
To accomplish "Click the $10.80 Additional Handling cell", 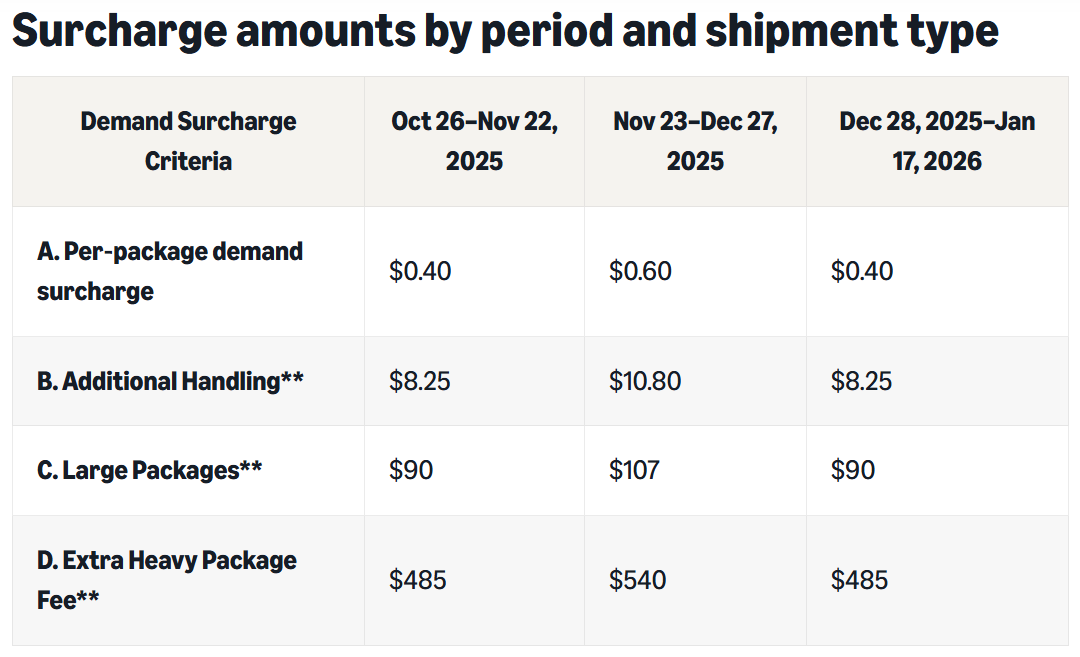I will point(645,381).
